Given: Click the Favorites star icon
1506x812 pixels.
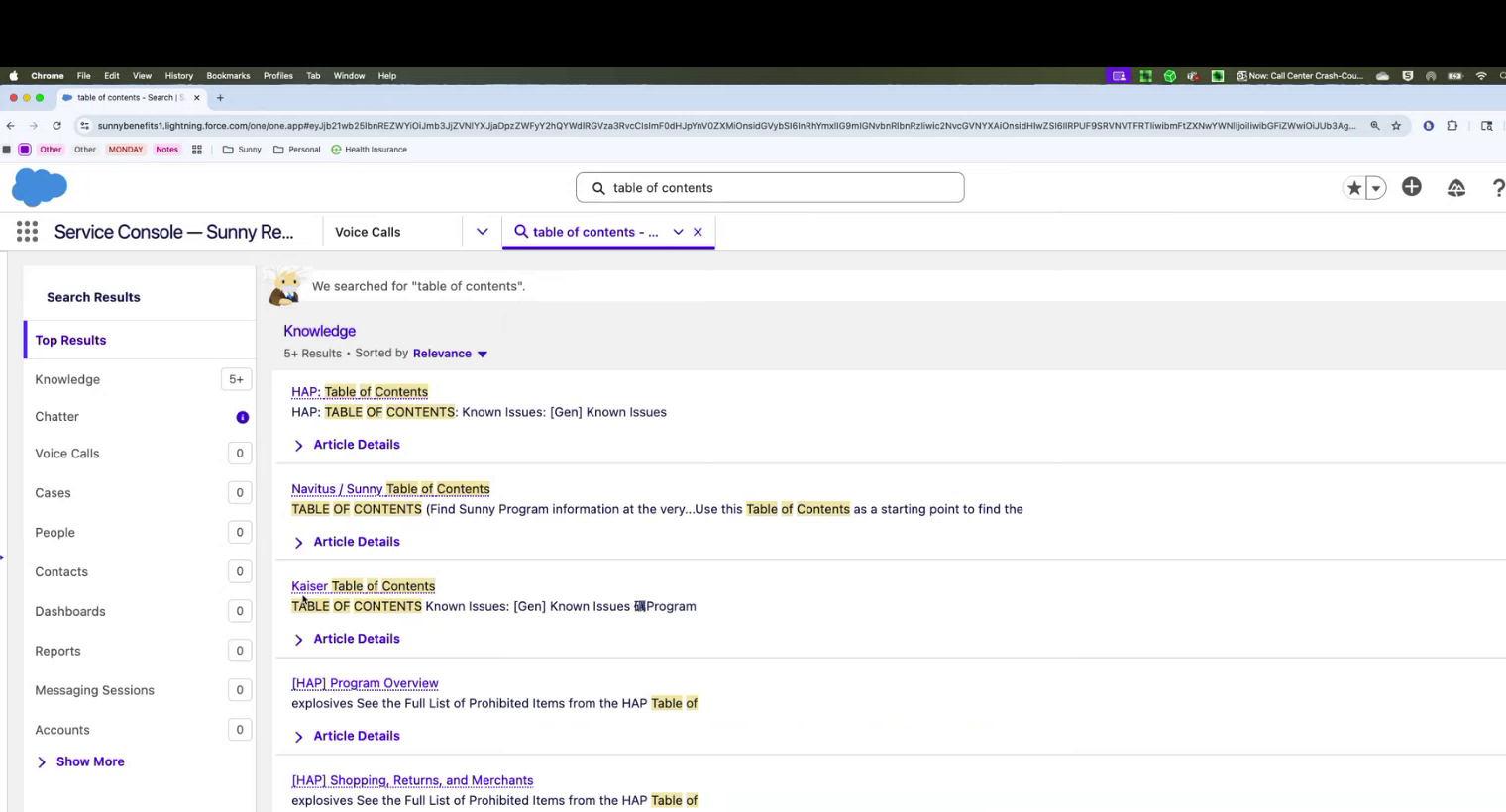Looking at the screenshot, I should click(x=1353, y=188).
